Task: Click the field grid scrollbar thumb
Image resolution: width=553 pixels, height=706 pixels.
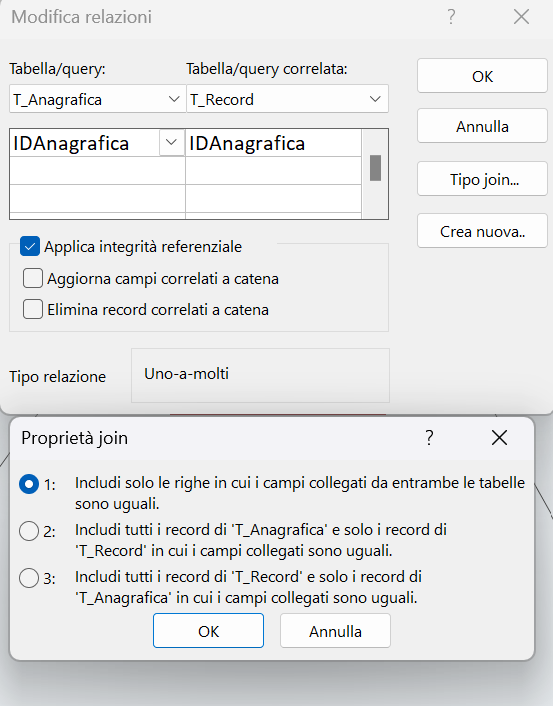Action: click(375, 168)
